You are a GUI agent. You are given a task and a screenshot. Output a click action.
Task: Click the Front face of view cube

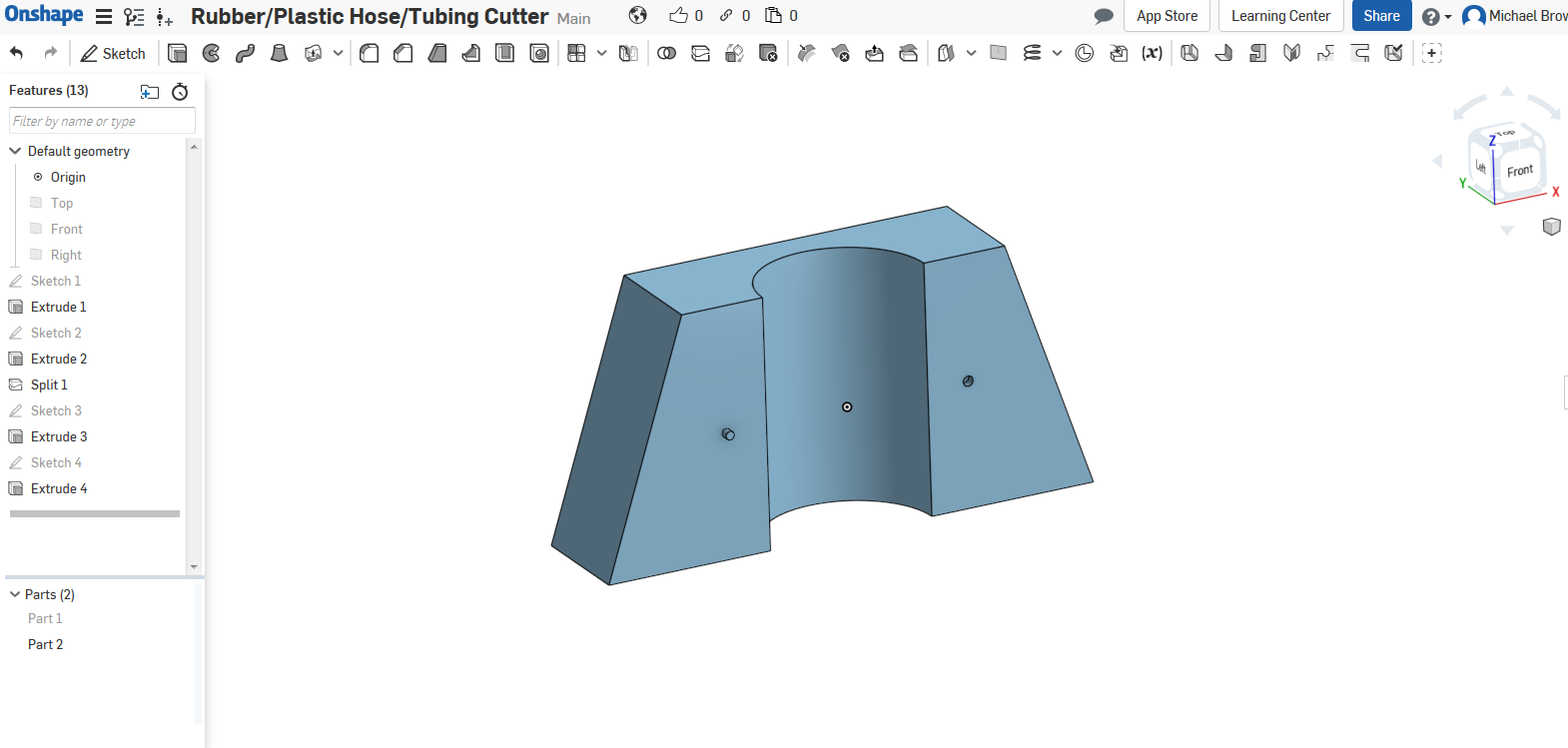click(1520, 171)
